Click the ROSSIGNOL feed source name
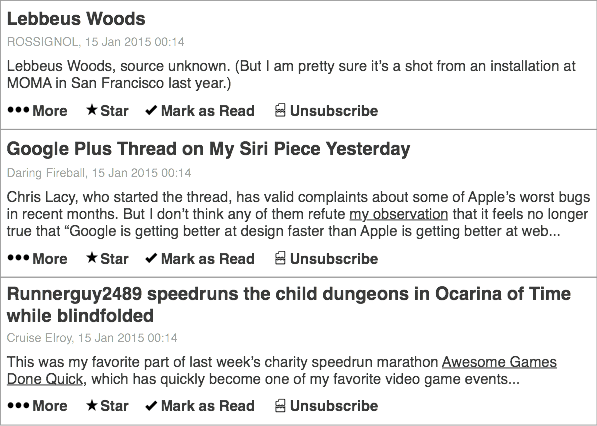Image resolution: width=597 pixels, height=426 pixels. pos(42,41)
